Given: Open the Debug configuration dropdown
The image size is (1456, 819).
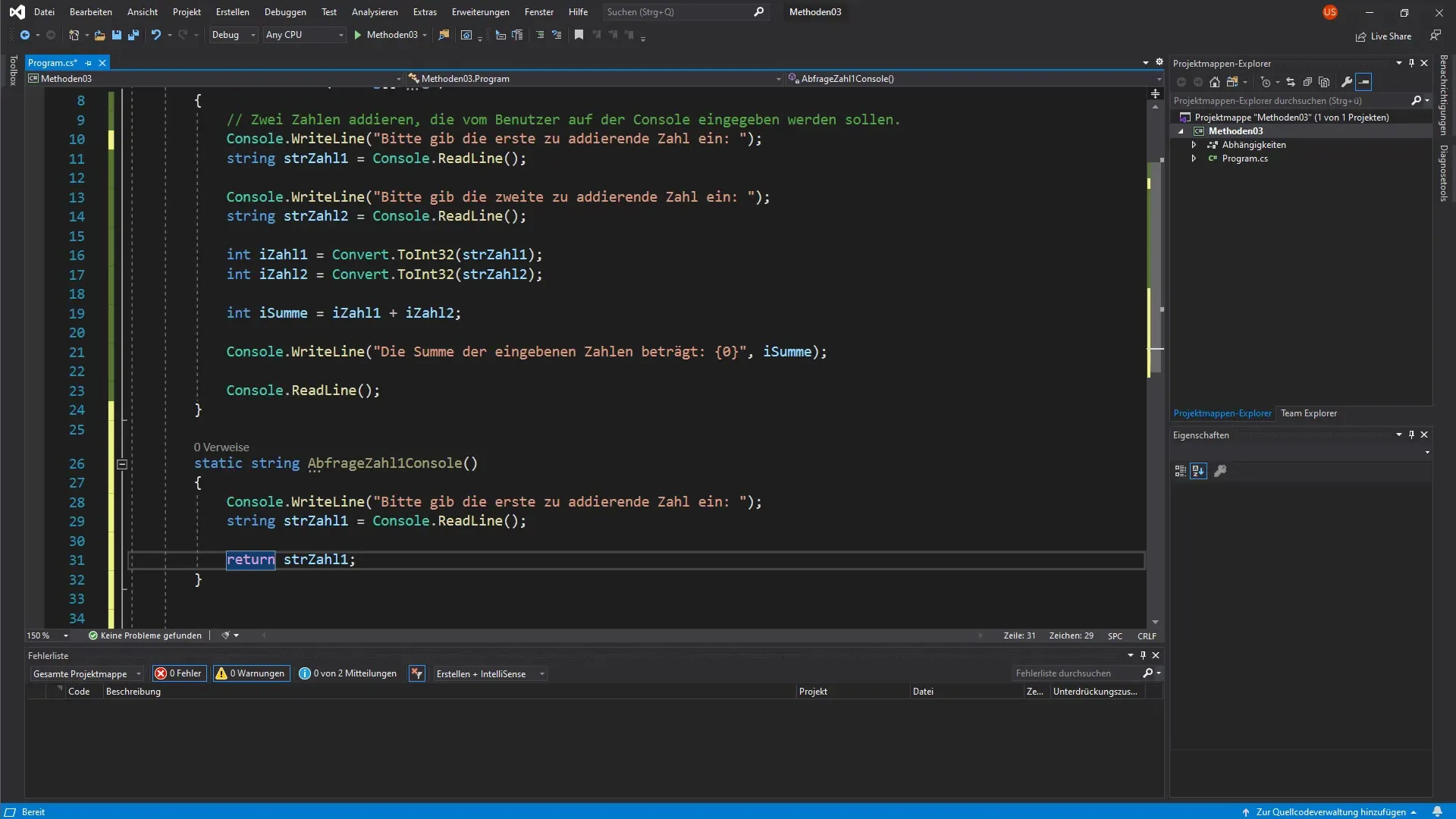Looking at the screenshot, I should point(234,35).
